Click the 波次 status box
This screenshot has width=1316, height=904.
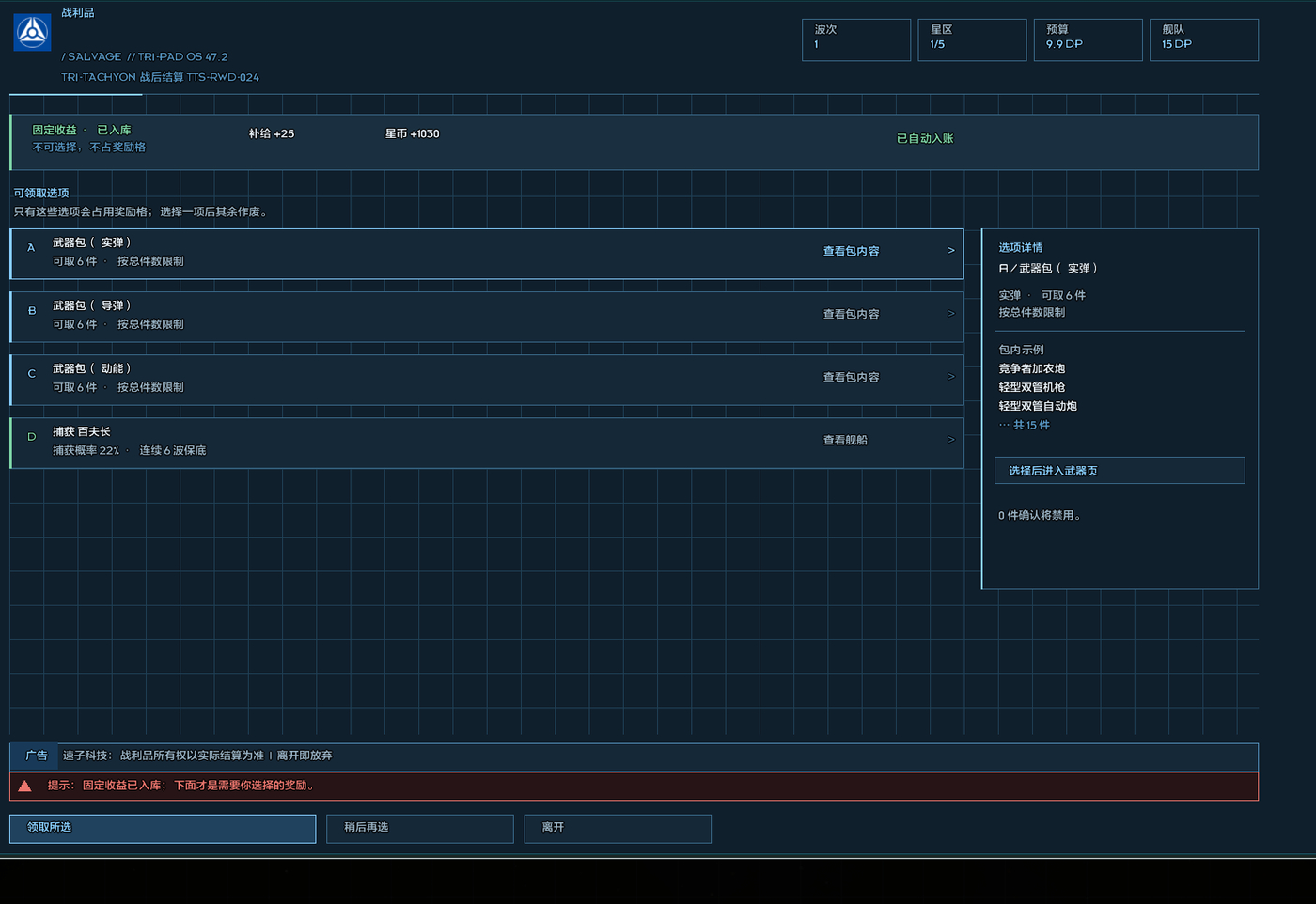point(856,39)
